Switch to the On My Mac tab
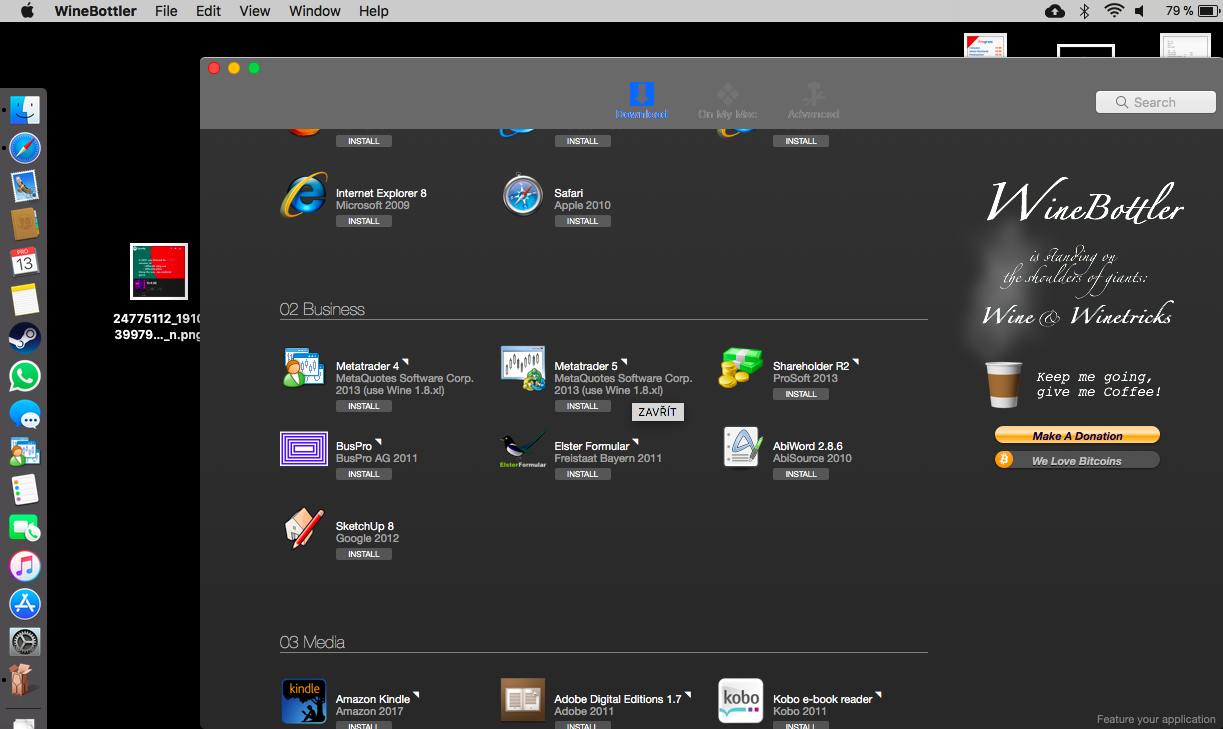Screen dimensions: 1223x729 [728, 101]
